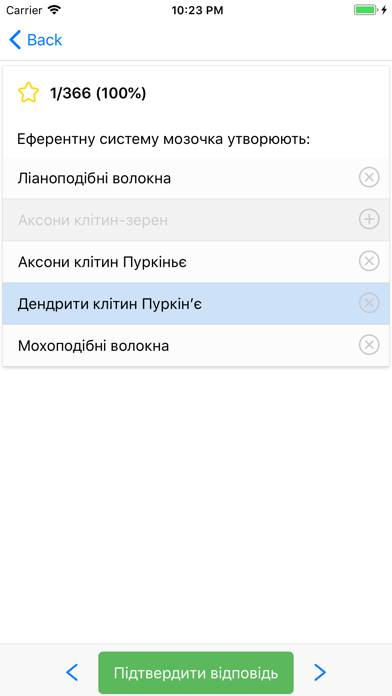Tap the question text Еферентну систему мозочка
The image size is (392, 696).
[x=121, y=139]
